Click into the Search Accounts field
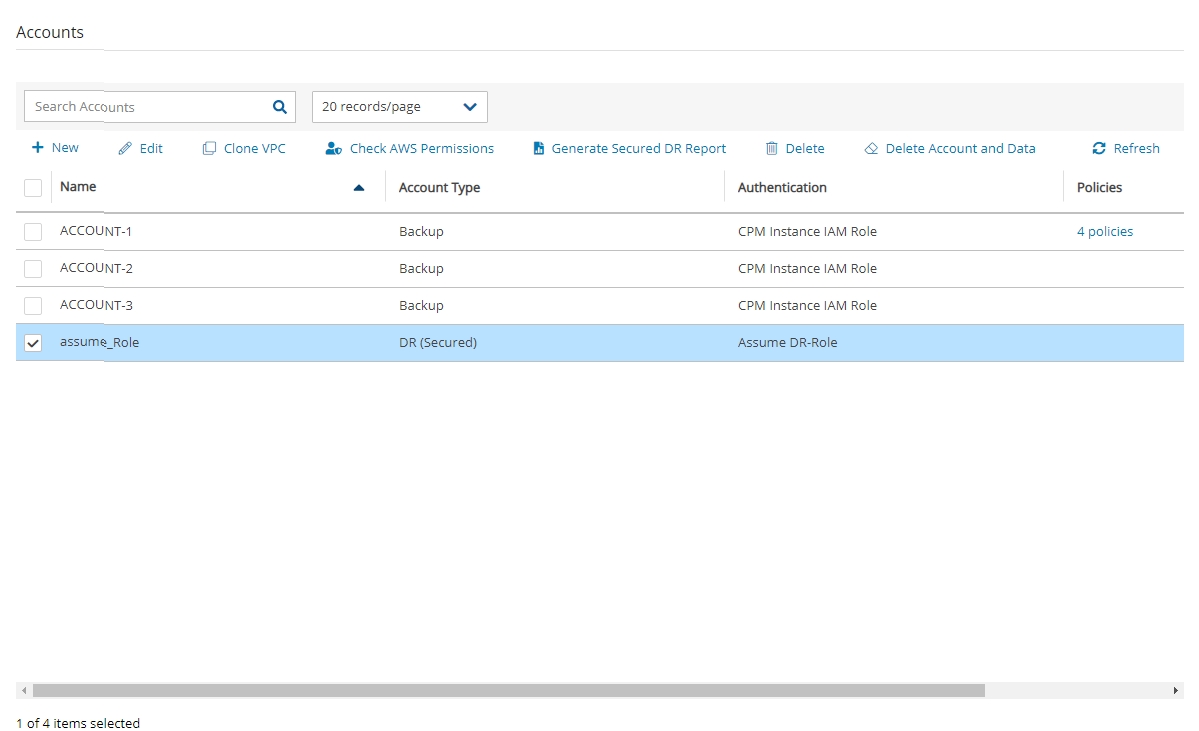 (x=145, y=107)
